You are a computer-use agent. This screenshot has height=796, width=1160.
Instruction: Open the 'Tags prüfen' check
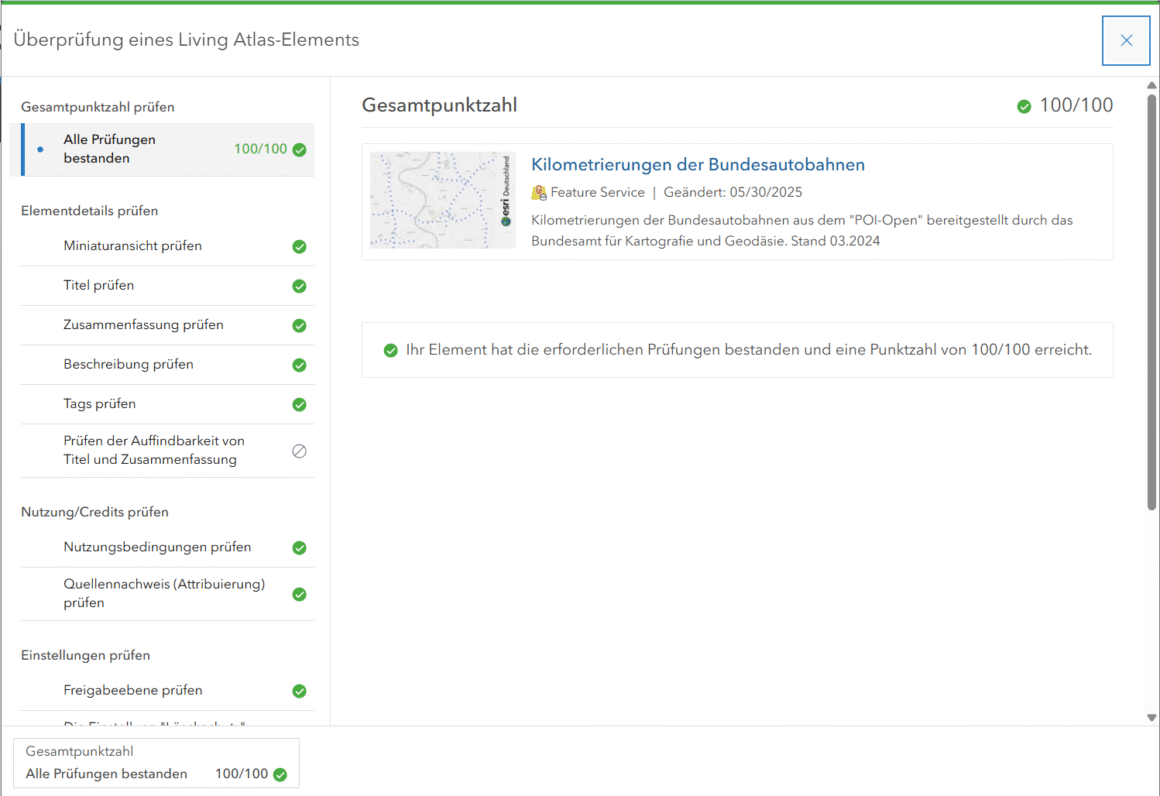click(168, 405)
